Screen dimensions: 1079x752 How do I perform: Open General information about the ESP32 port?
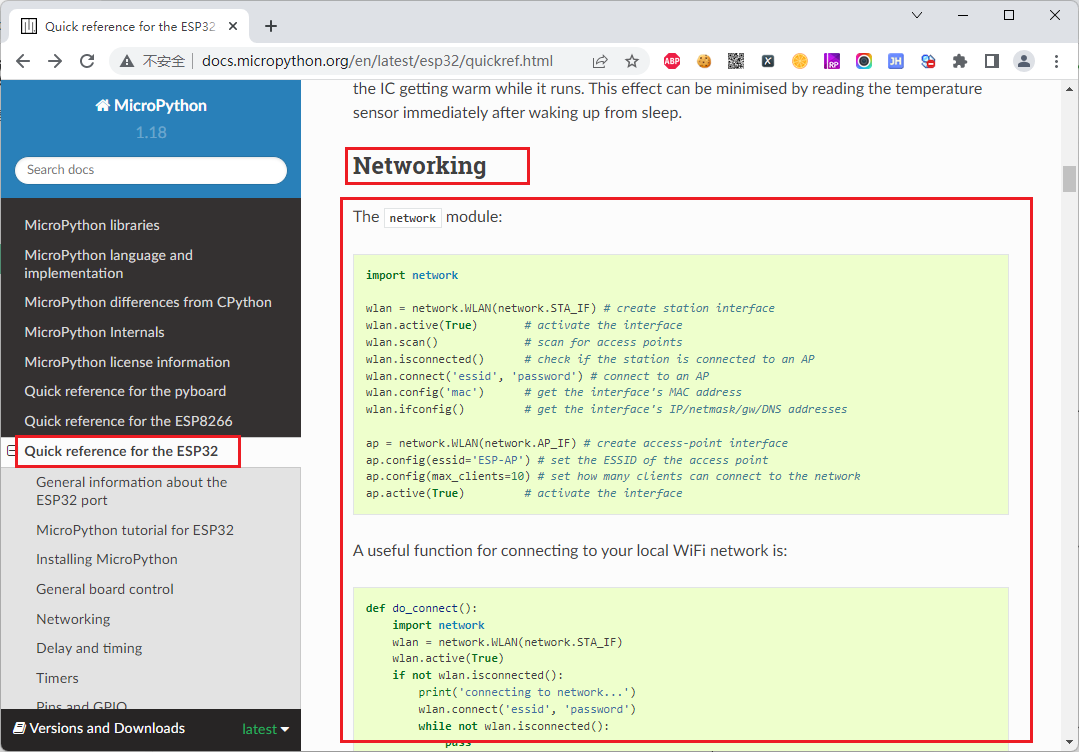[x=131, y=491]
